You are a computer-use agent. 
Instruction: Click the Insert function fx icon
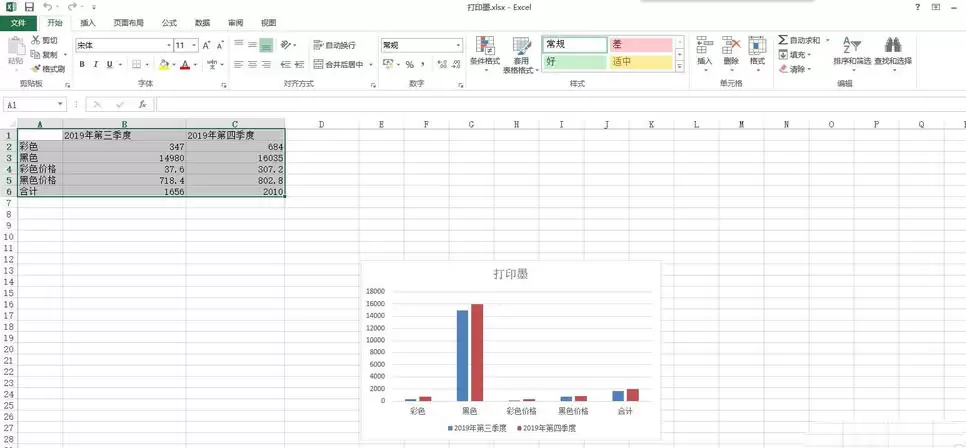click(143, 104)
